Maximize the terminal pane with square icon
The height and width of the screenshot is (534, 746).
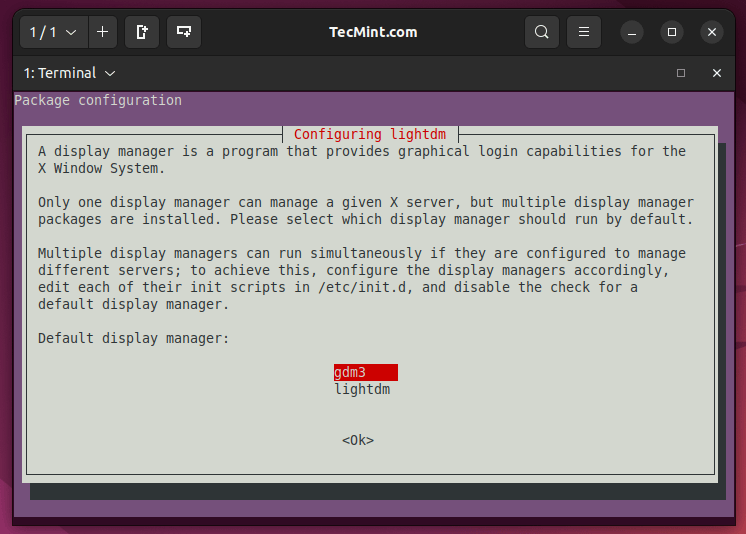coord(681,73)
